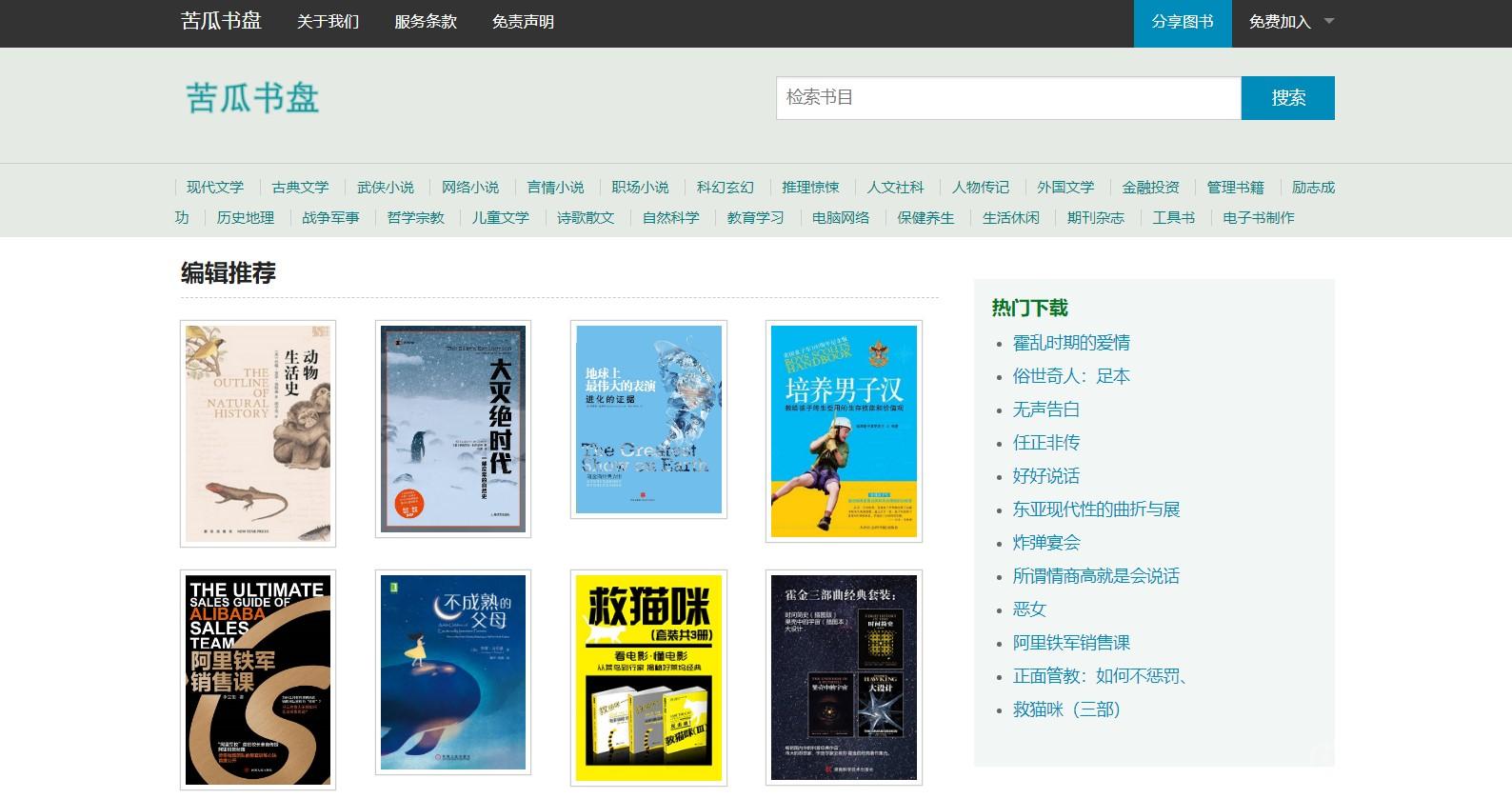Click the 搜索 button
The width and height of the screenshot is (1512, 799).
[x=1288, y=98]
